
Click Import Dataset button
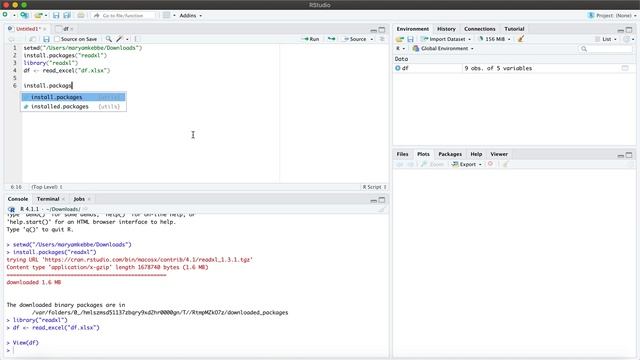pyautogui.click(x=446, y=39)
